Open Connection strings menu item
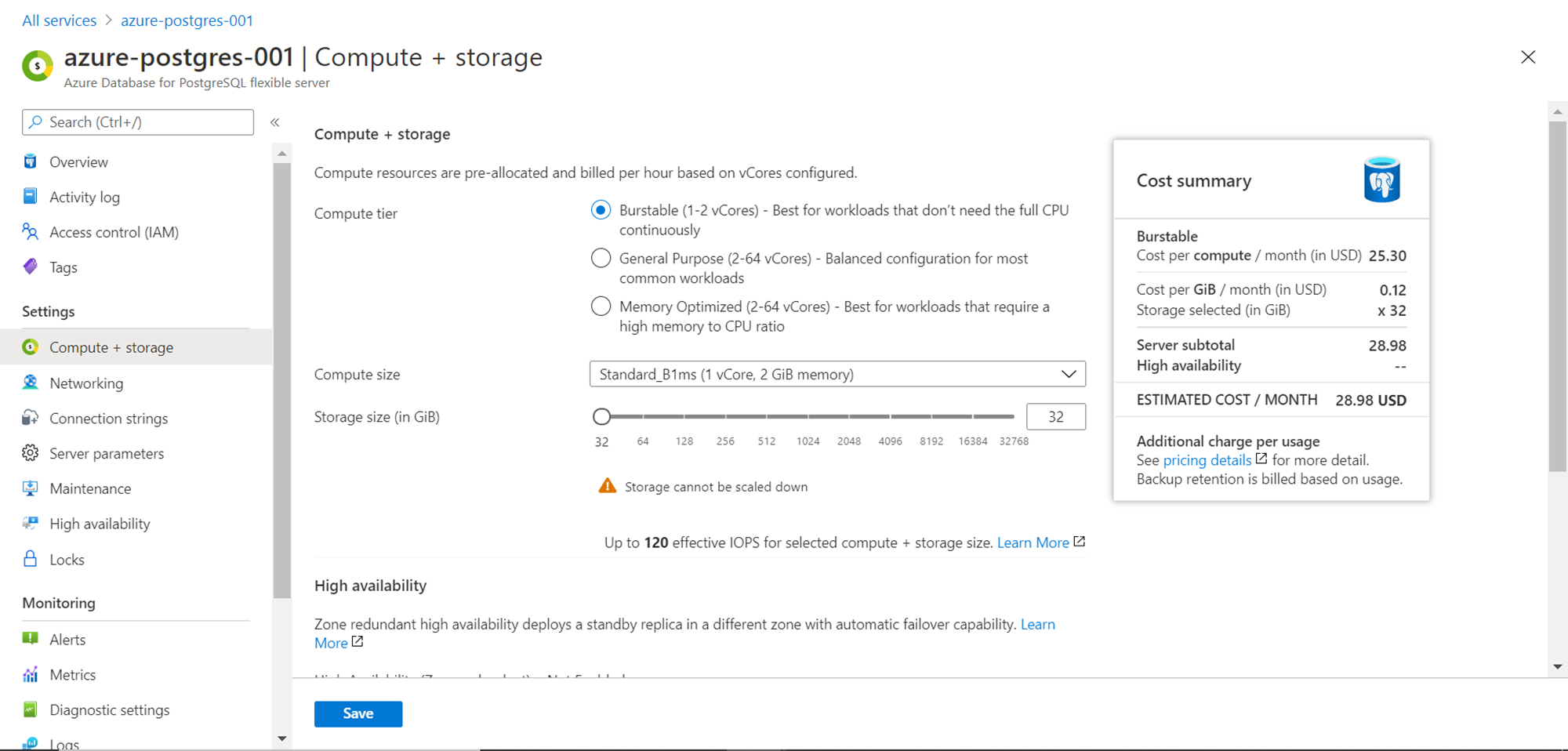 [x=108, y=418]
